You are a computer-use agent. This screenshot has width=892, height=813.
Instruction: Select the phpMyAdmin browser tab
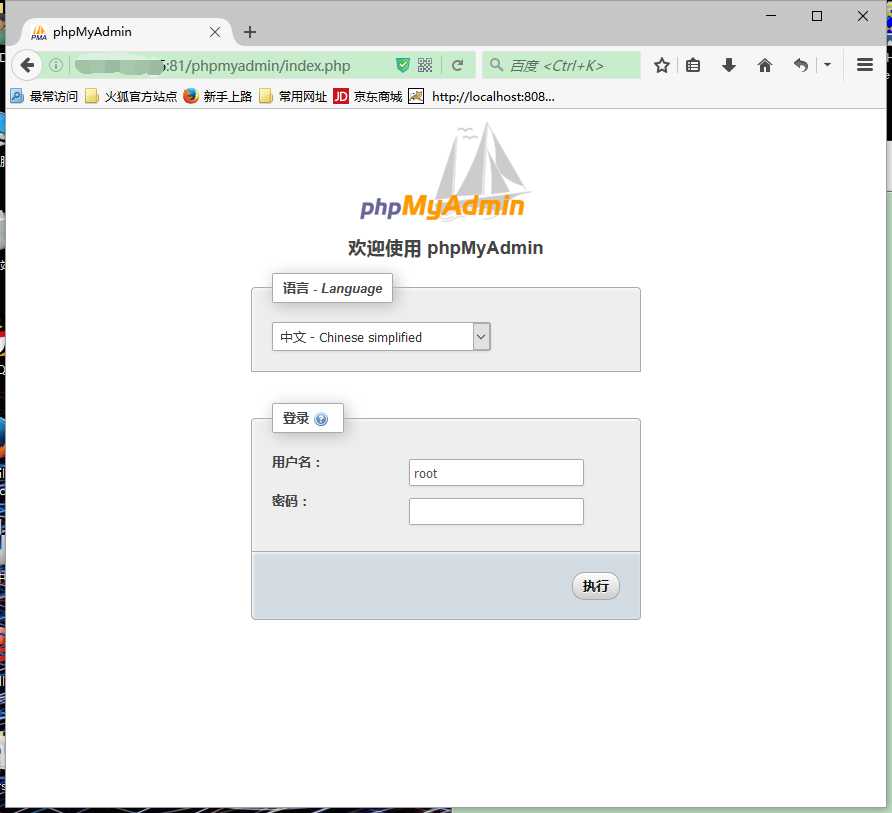point(126,32)
